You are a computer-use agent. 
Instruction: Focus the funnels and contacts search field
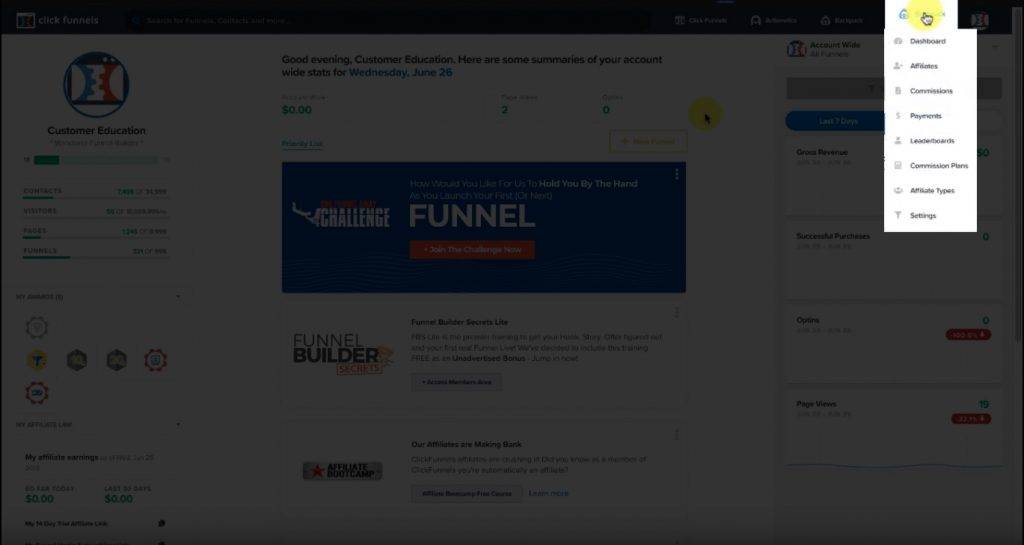coord(389,20)
